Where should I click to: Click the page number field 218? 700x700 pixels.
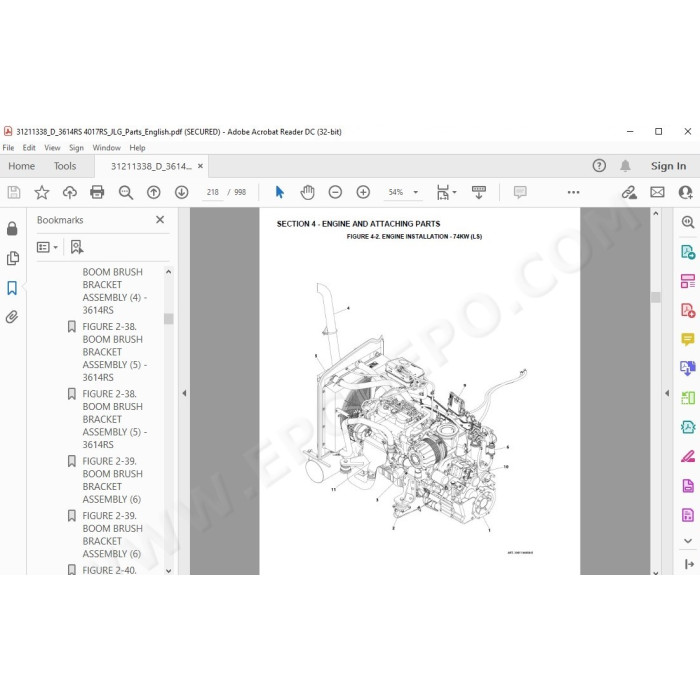point(212,192)
